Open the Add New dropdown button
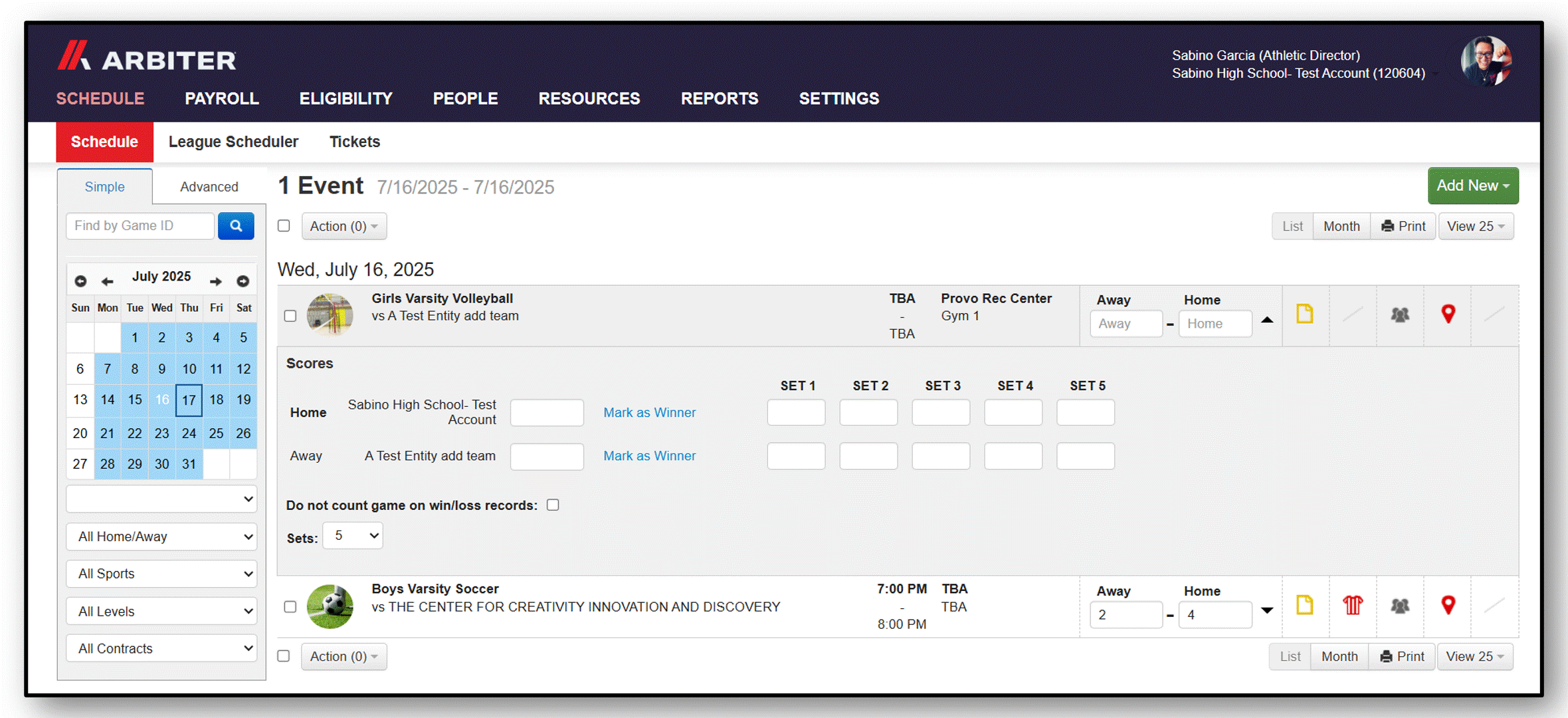 click(1473, 185)
